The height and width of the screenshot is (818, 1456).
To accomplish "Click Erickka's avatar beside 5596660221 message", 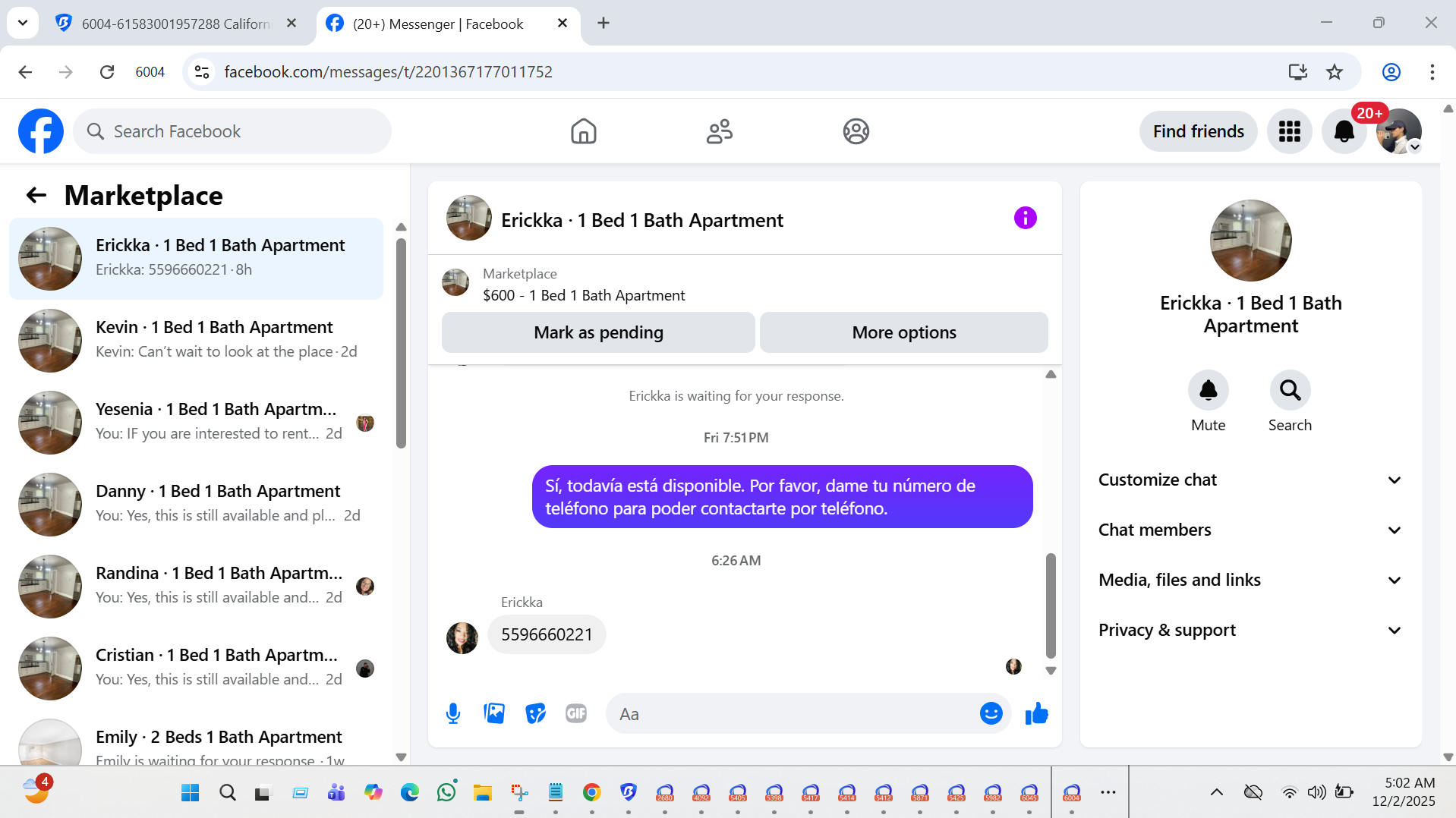I will pyautogui.click(x=462, y=638).
